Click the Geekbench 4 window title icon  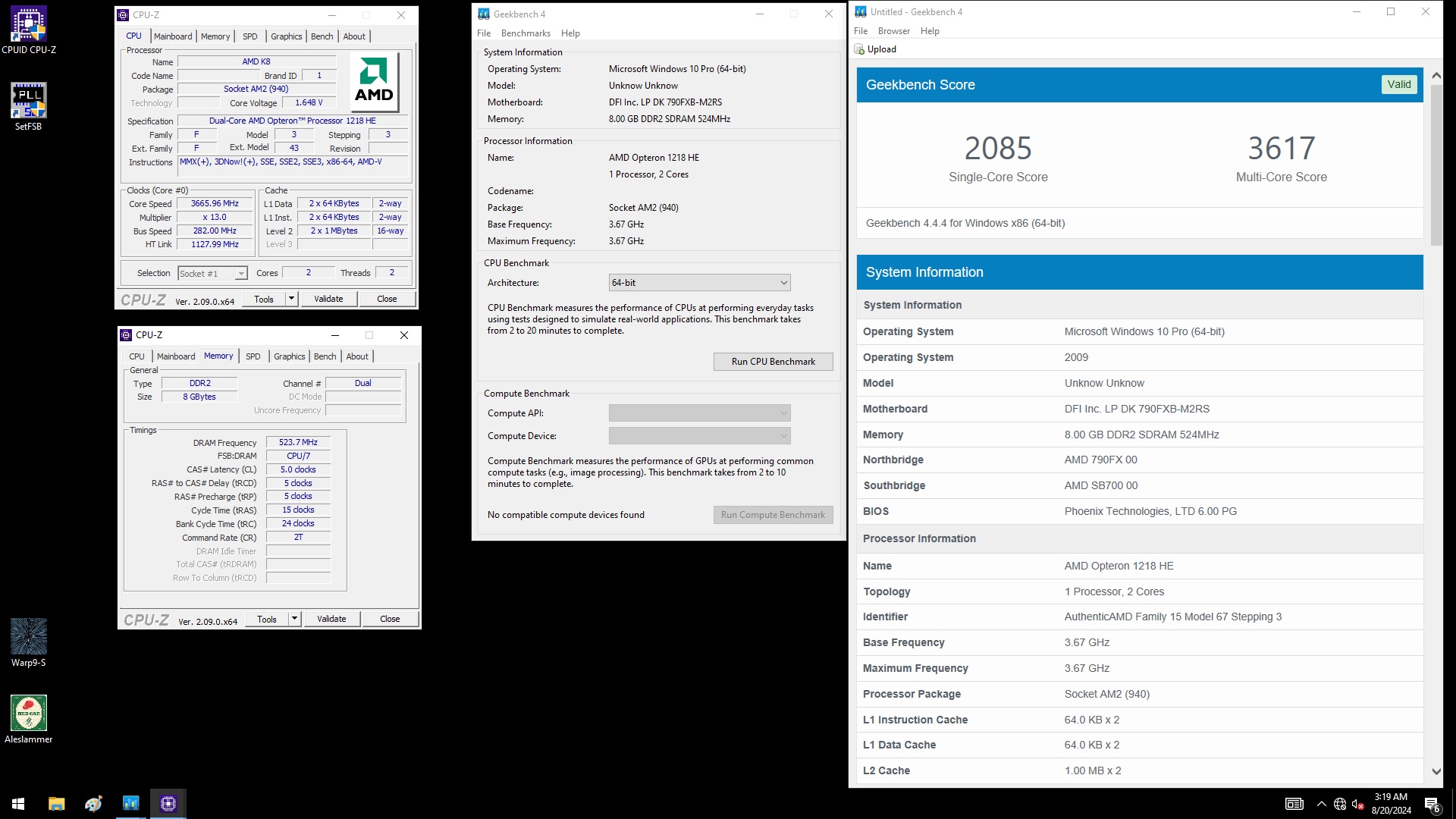[484, 14]
